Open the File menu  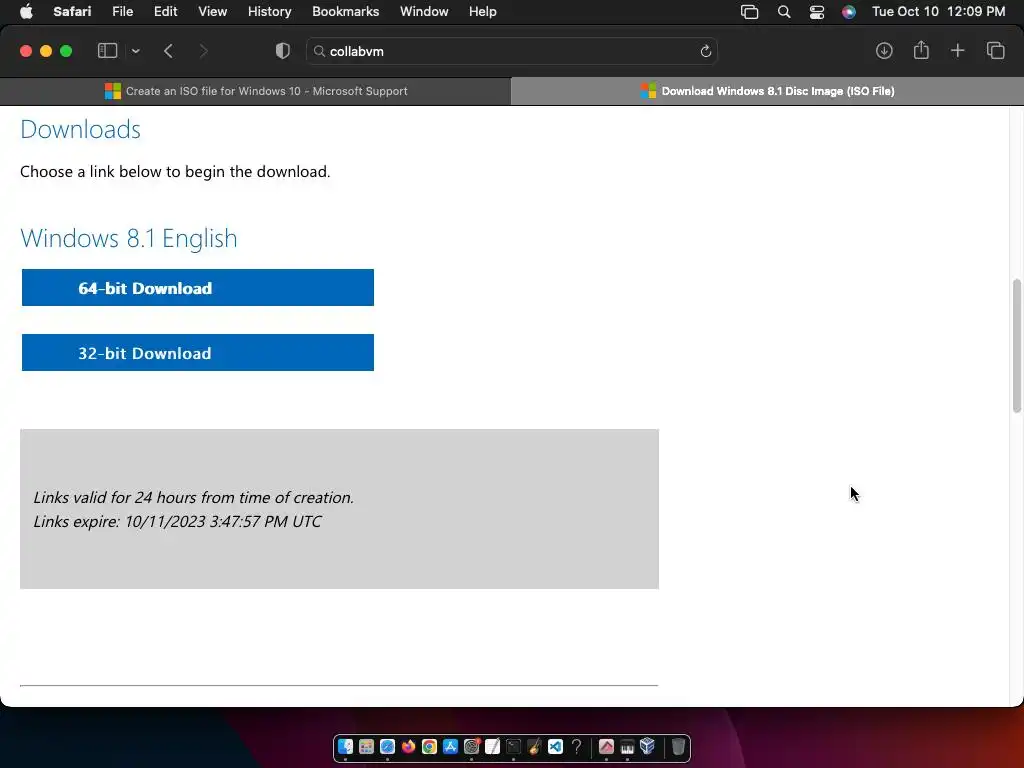click(122, 12)
